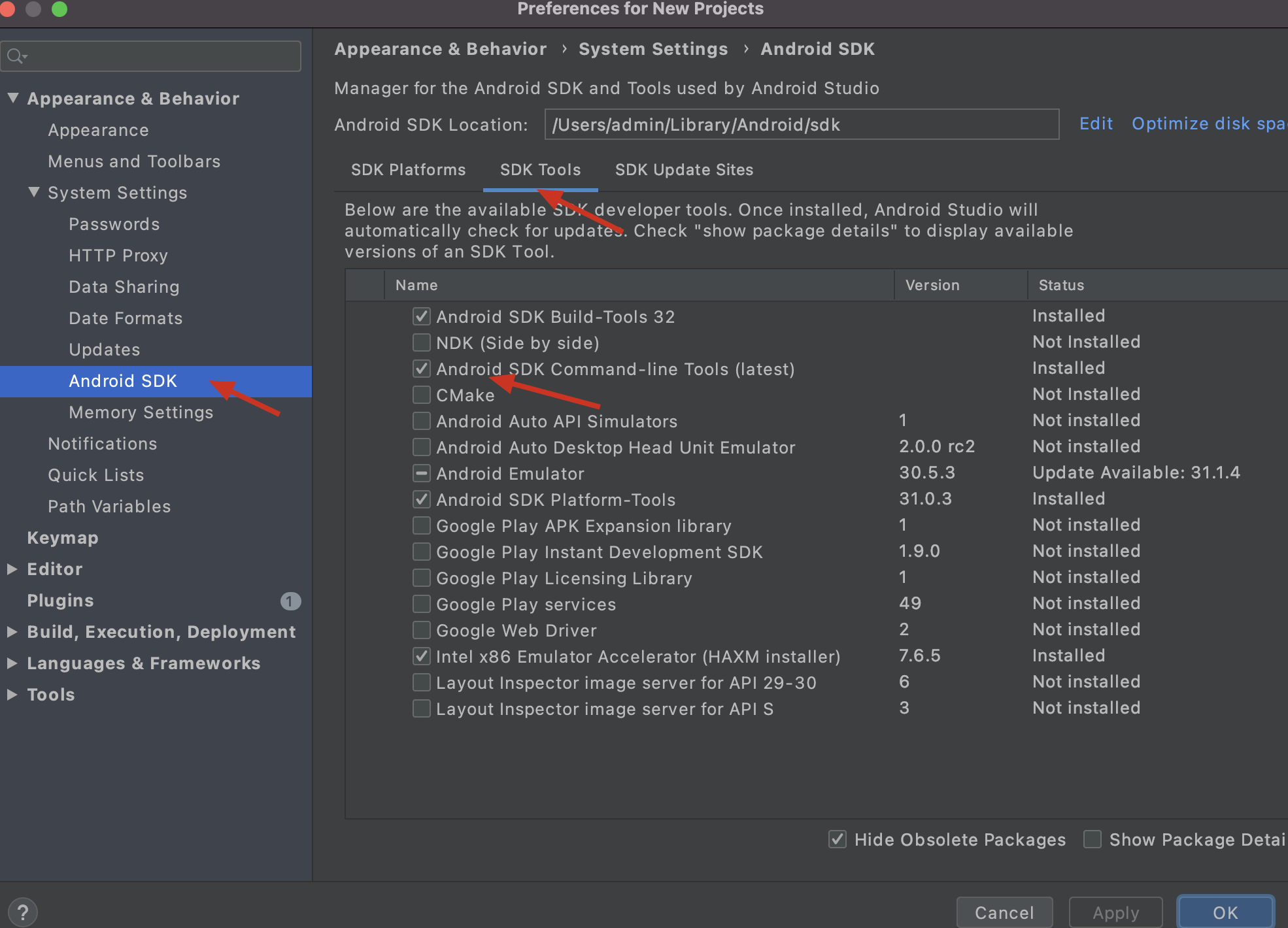Expand the Editor section arrow
Image resolution: width=1288 pixels, height=928 pixels.
pos(12,569)
